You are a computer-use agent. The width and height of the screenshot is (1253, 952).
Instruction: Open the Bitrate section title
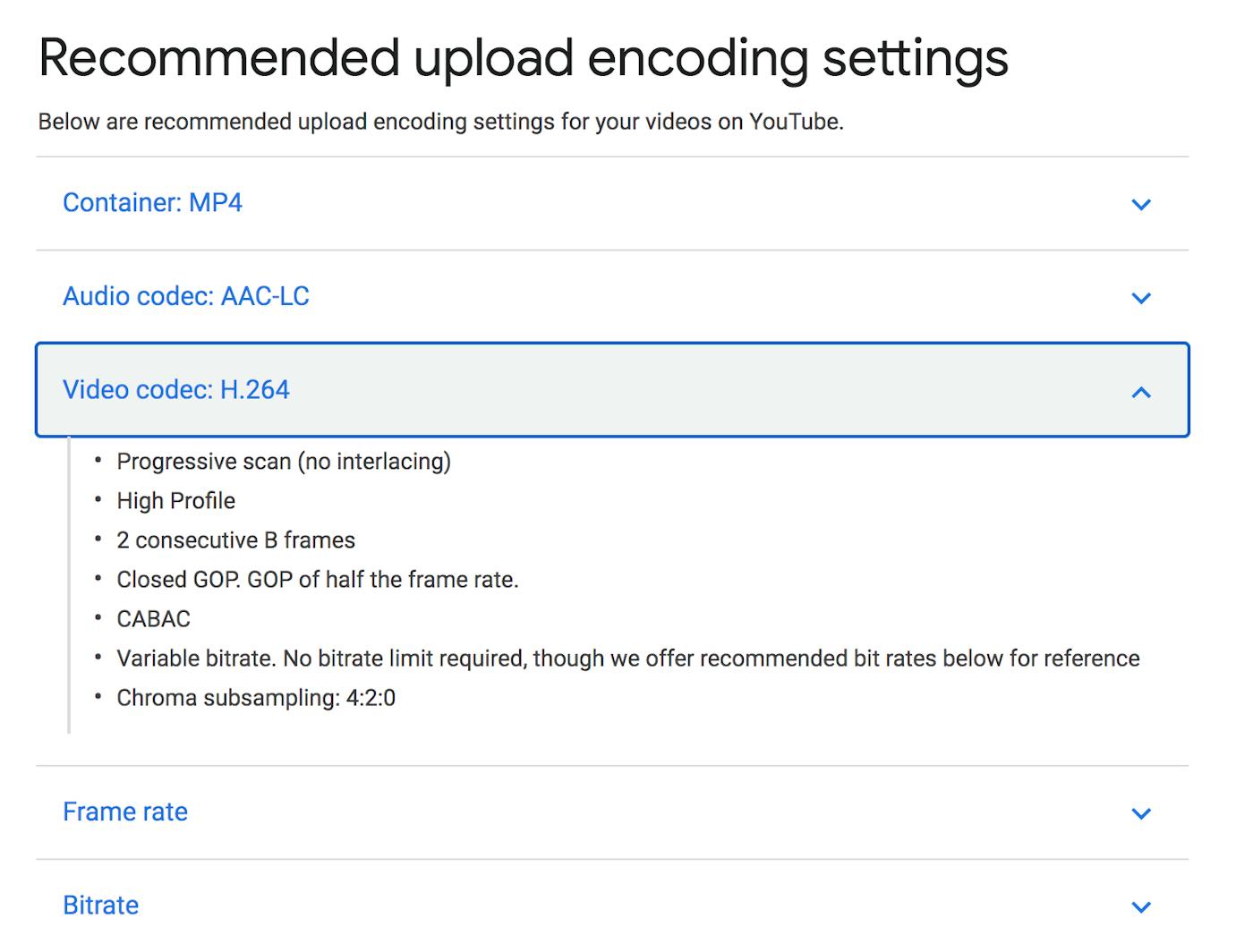click(100, 905)
